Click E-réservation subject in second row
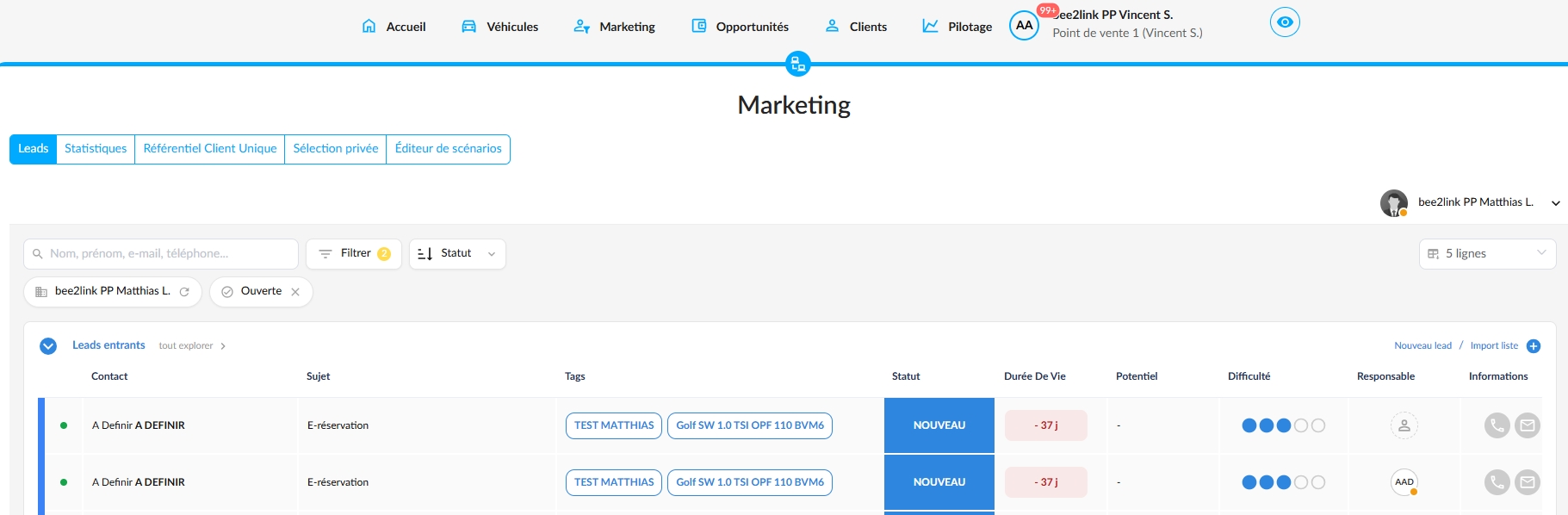Image resolution: width=1568 pixels, height=515 pixels. 338,482
